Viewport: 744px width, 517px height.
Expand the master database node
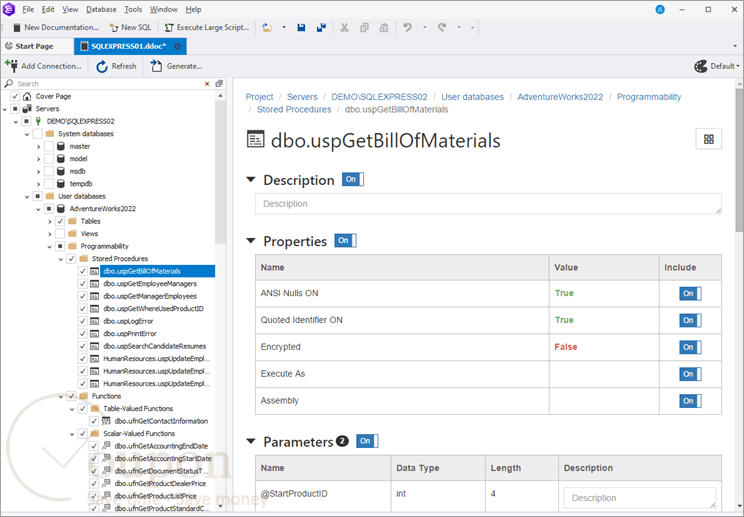point(38,147)
